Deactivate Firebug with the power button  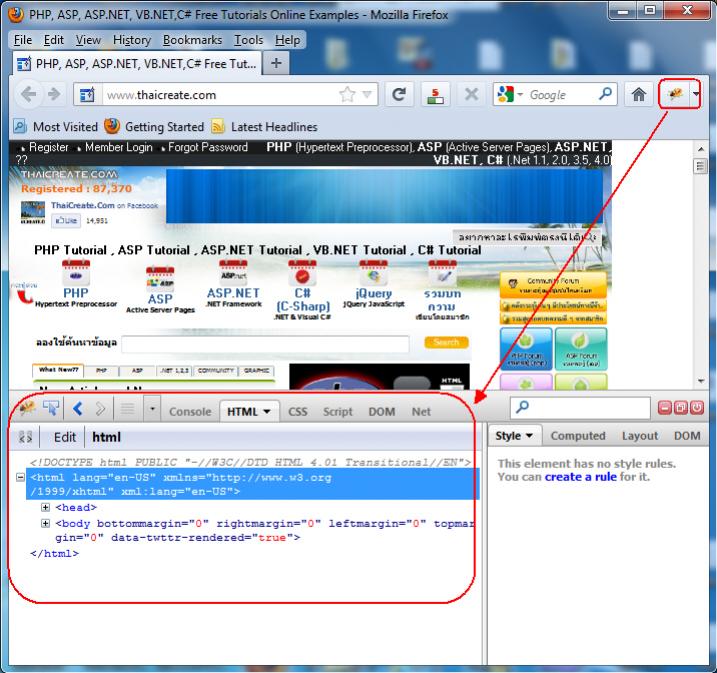(696, 407)
